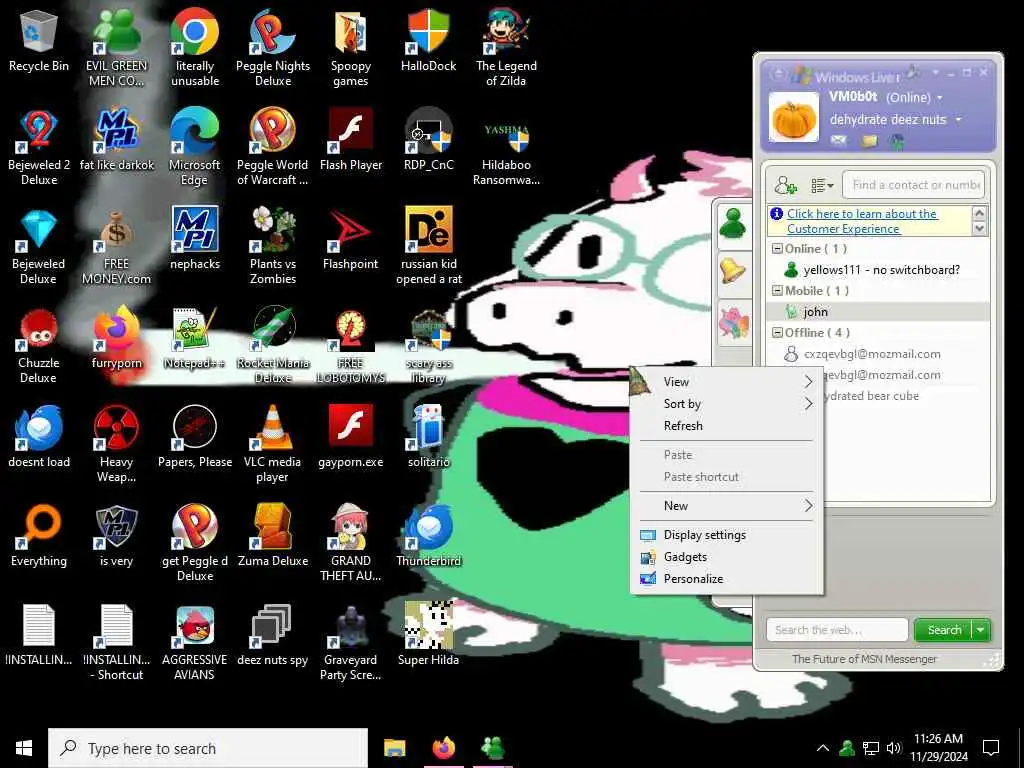Click the green Search button
The width and height of the screenshot is (1024, 768).
944,630
